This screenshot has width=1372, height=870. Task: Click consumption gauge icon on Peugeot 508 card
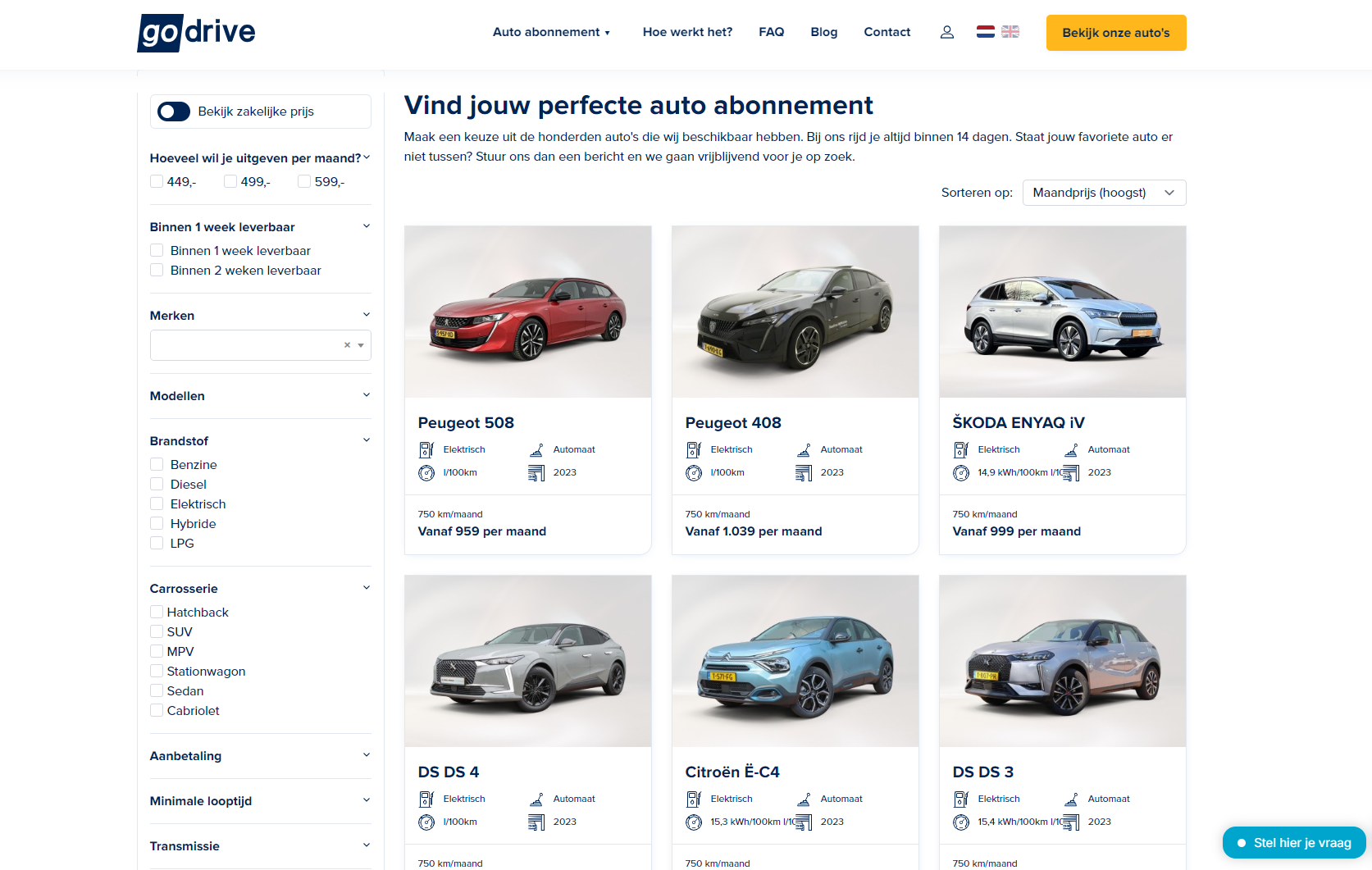[426, 472]
